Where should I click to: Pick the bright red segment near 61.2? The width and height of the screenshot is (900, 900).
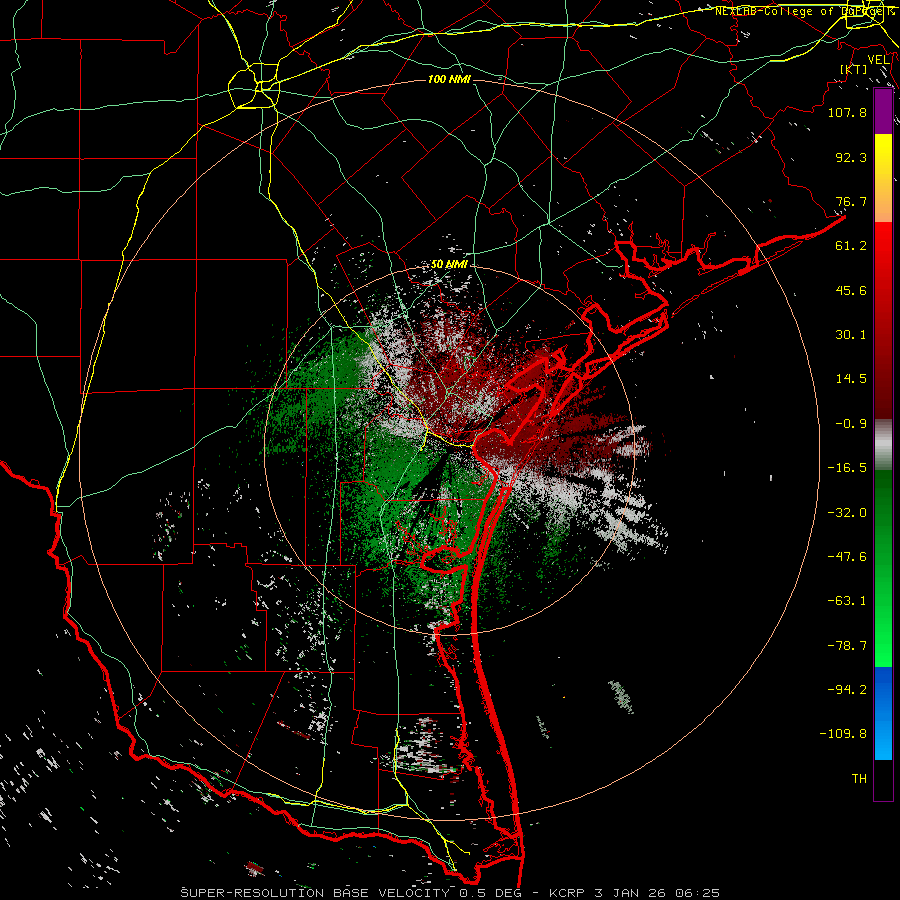[883, 245]
